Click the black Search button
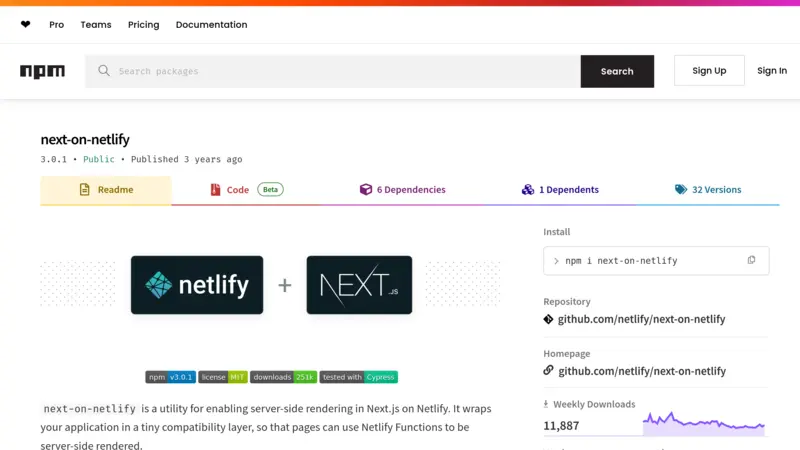Viewport: 800px width, 450px height. [617, 71]
